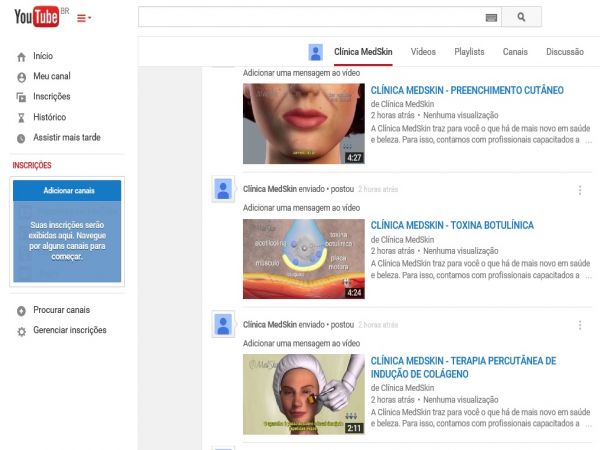This screenshot has width=600, height=450.
Task: Open options menu for Toxina Botulínica post
Action: coord(580,189)
